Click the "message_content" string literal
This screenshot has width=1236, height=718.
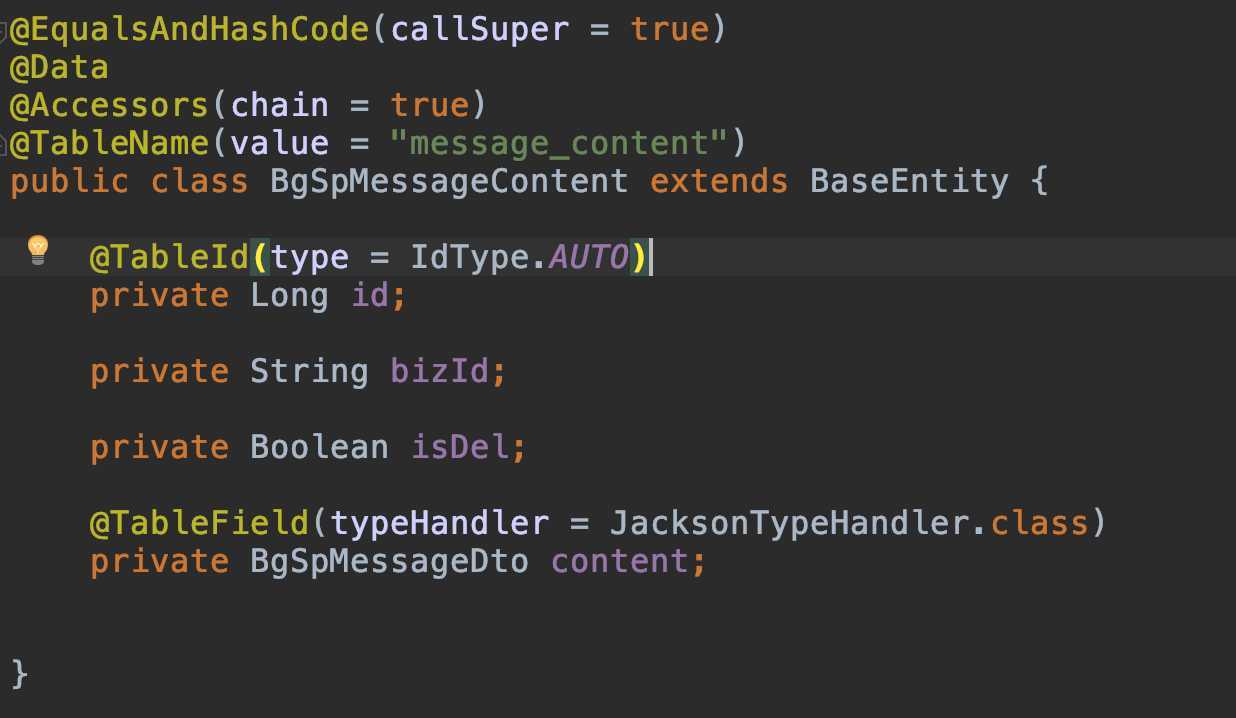pos(559,144)
